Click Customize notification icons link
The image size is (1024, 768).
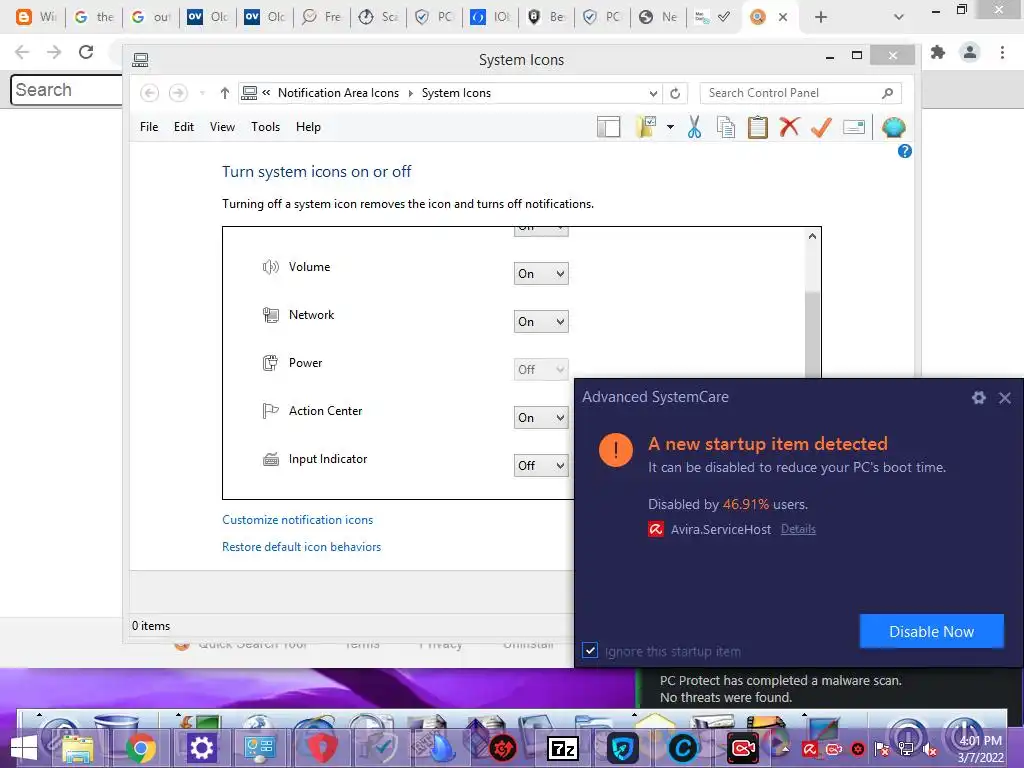pos(297,520)
